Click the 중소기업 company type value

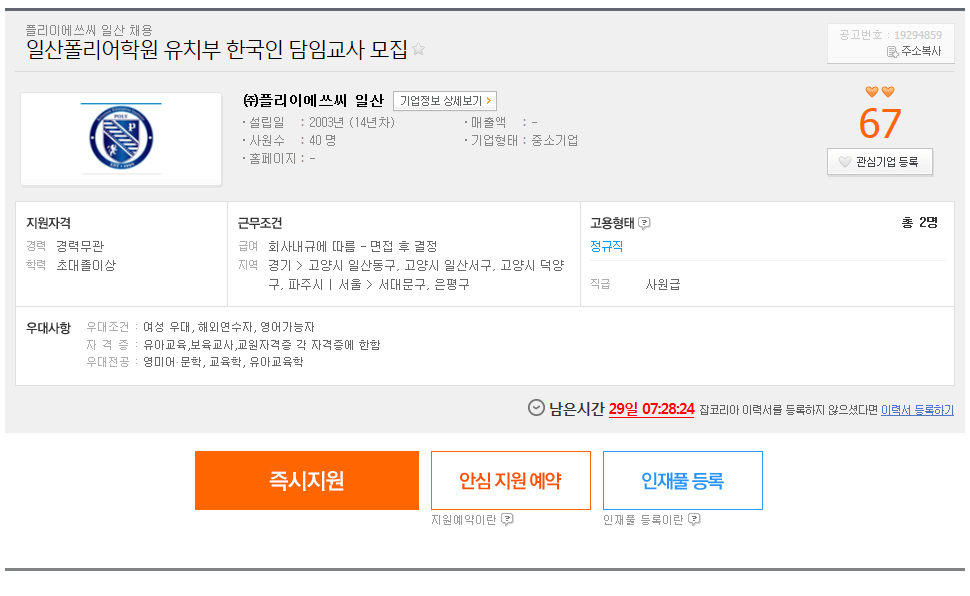[x=554, y=140]
